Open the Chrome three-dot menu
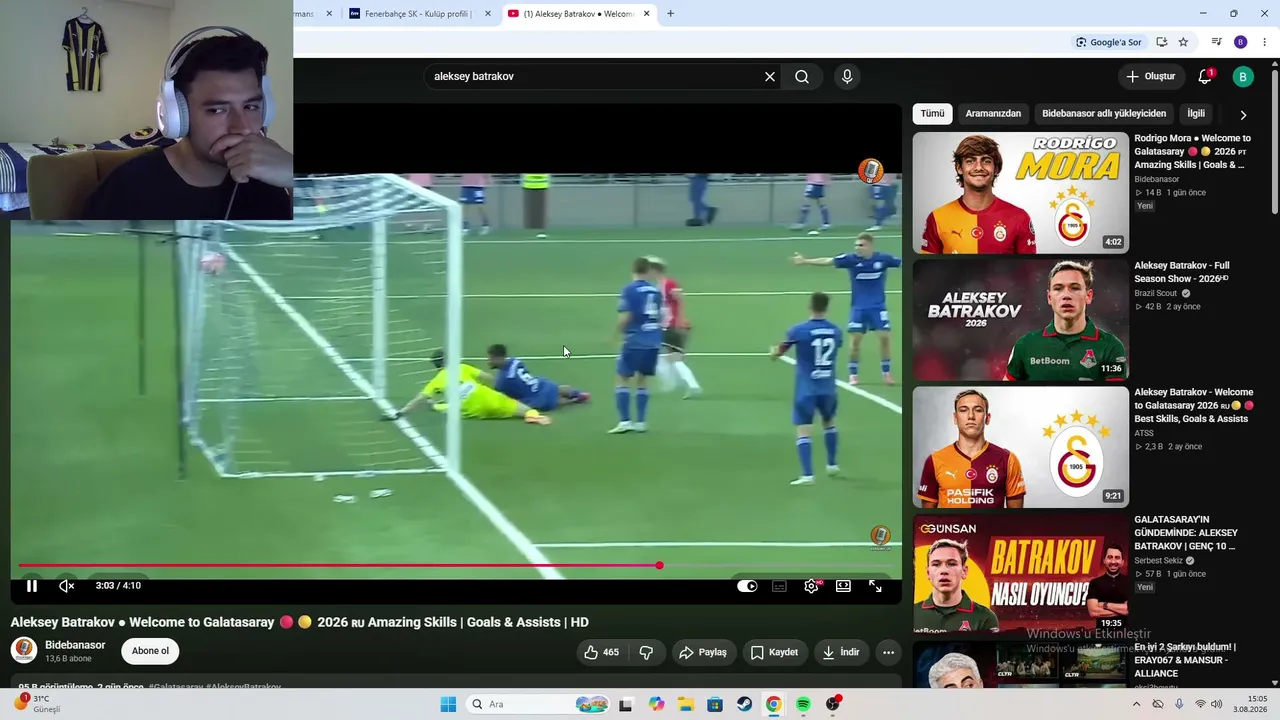 1265,42
